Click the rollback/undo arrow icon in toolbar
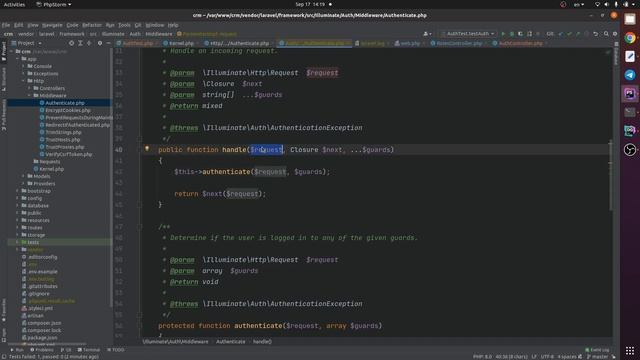Image resolution: width=640 pixels, height=360 pixels. pos(596,34)
